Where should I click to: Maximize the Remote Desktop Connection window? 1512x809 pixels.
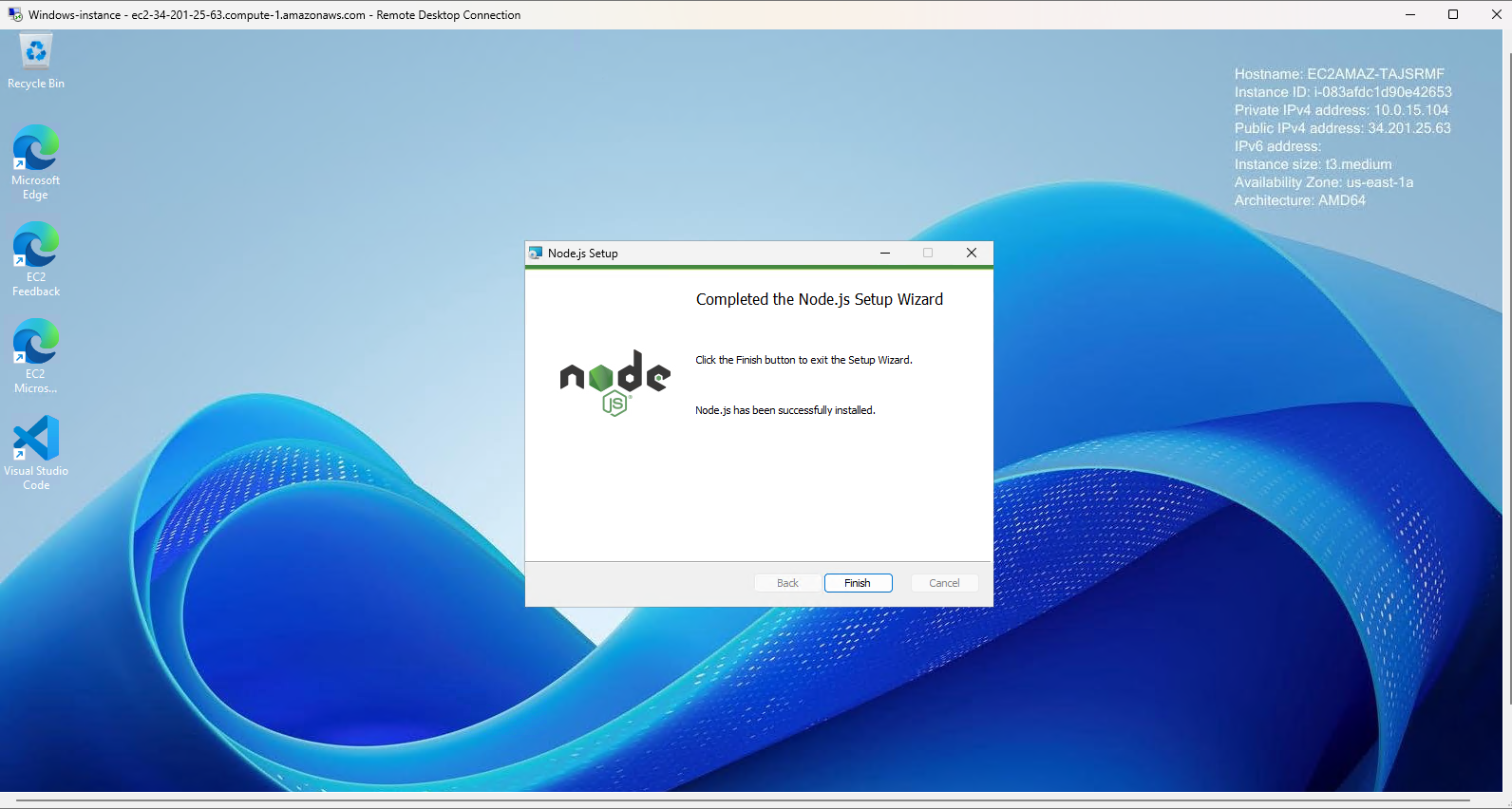point(1453,14)
